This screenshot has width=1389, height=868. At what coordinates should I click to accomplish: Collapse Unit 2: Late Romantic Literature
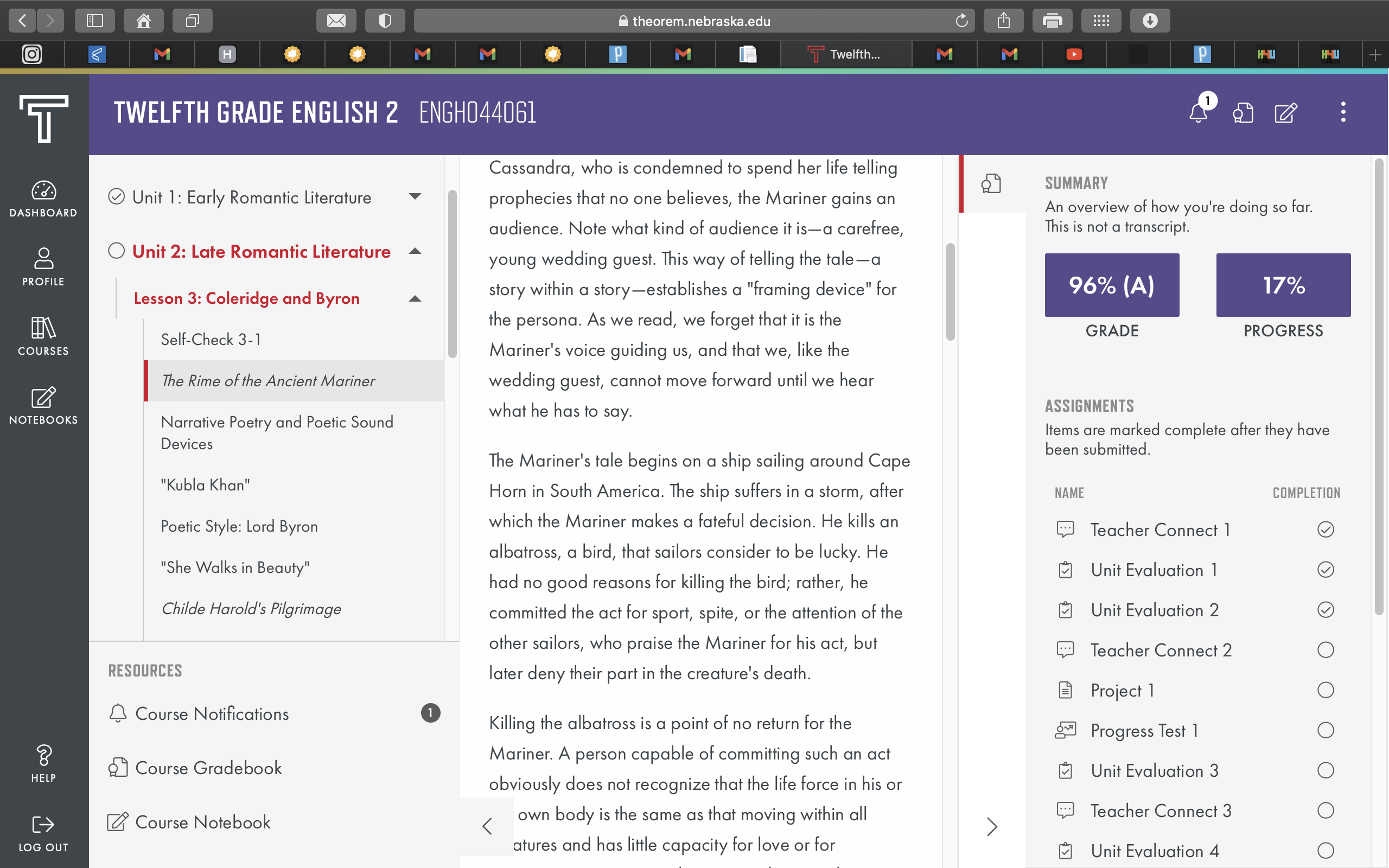(415, 251)
